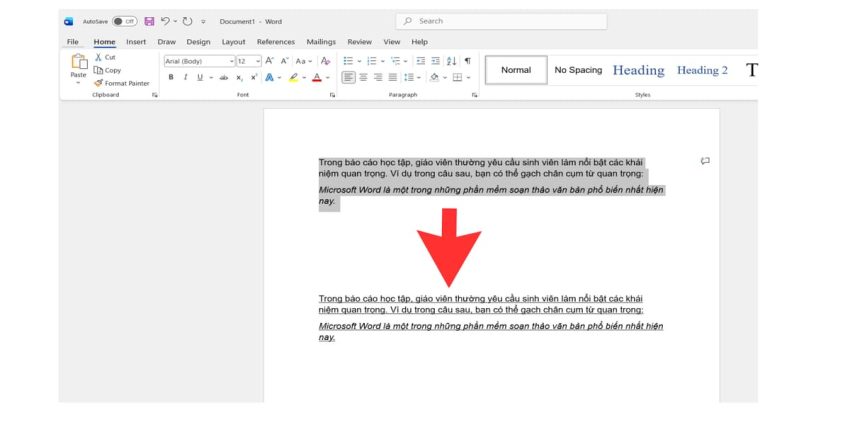Toggle superscript formatting
Image resolution: width=850 pixels, height=425 pixels.
[254, 78]
